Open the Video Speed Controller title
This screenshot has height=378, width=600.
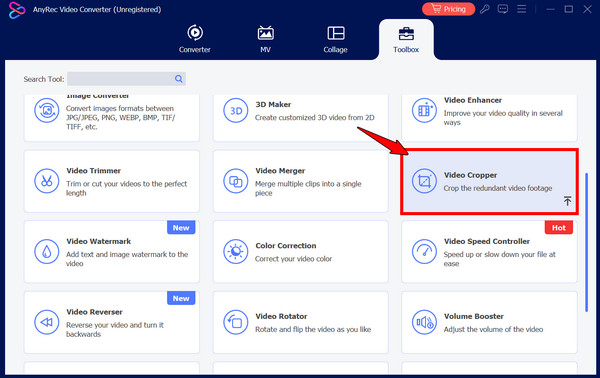487,241
